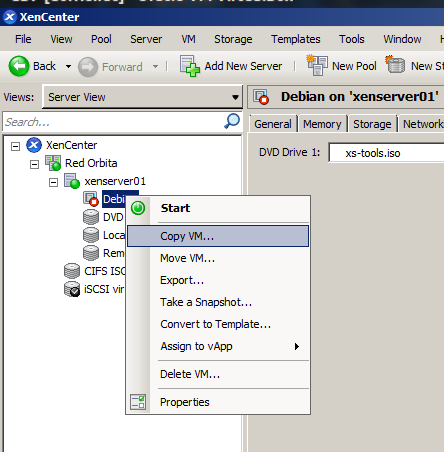Open the Window menu
This screenshot has height=452, width=444.
tap(402, 39)
